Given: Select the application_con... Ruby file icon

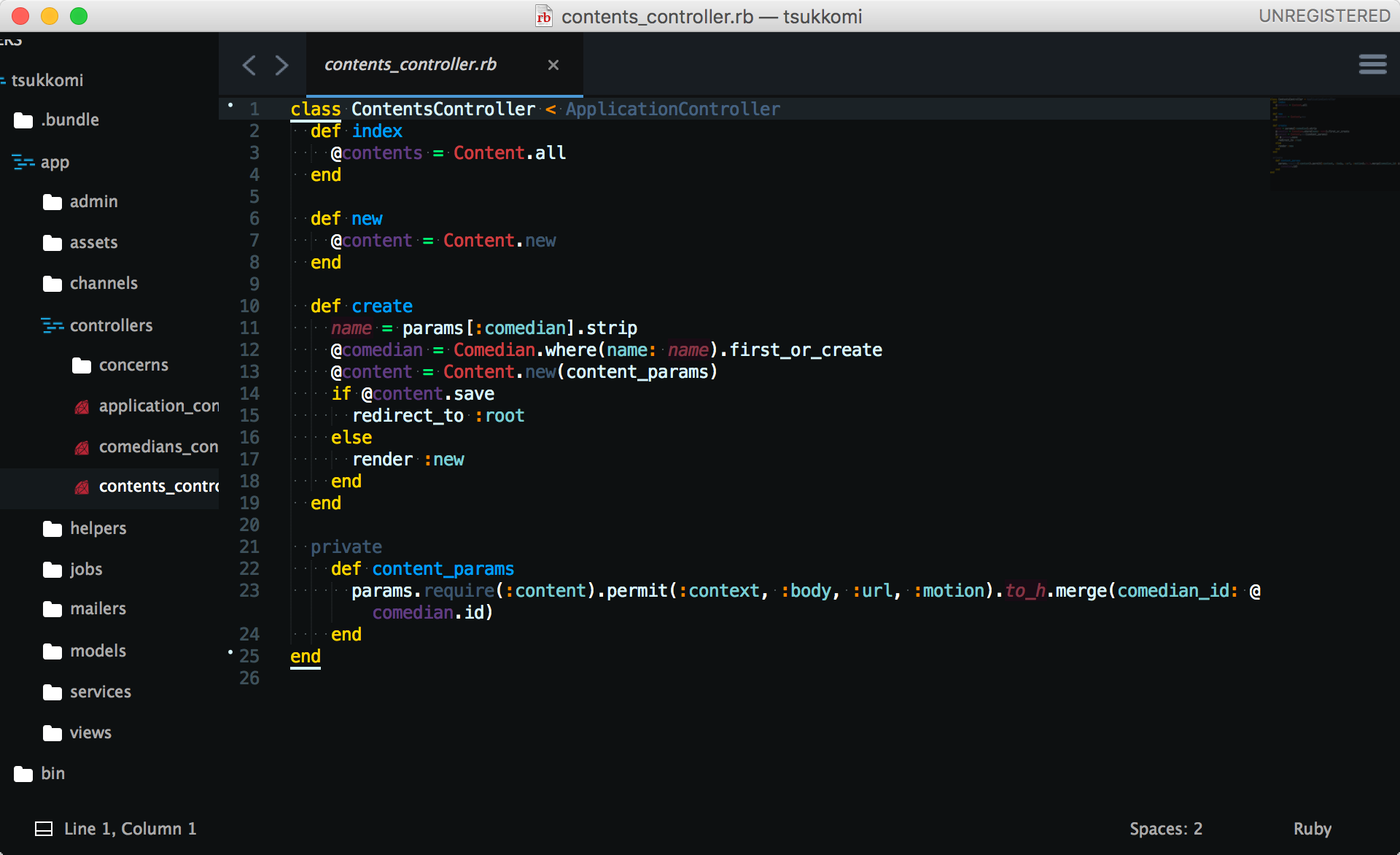Looking at the screenshot, I should (82, 406).
